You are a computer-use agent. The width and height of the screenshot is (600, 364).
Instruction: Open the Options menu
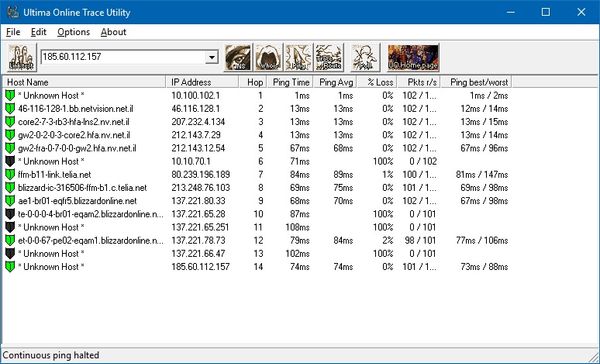[x=73, y=32]
